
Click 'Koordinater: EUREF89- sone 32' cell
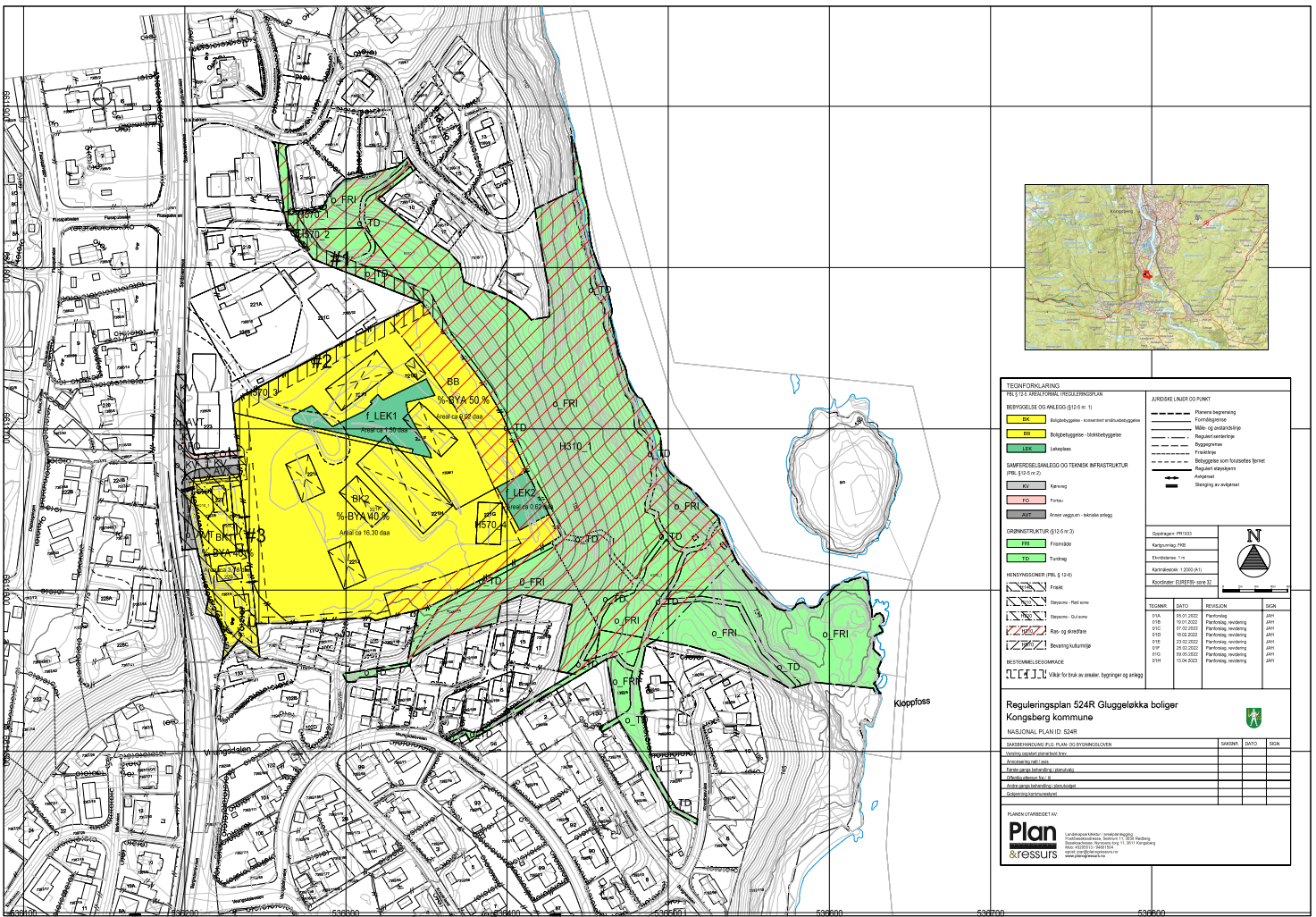click(x=1183, y=582)
